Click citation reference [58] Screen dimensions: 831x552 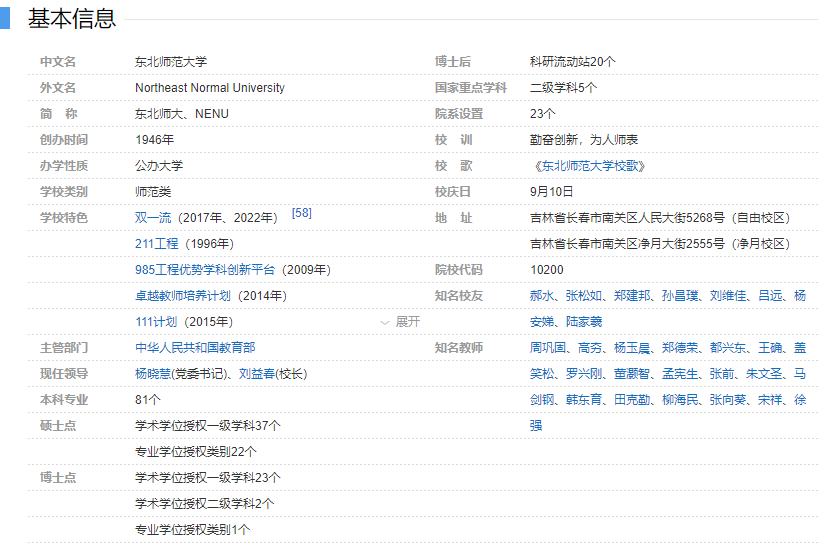tap(301, 214)
